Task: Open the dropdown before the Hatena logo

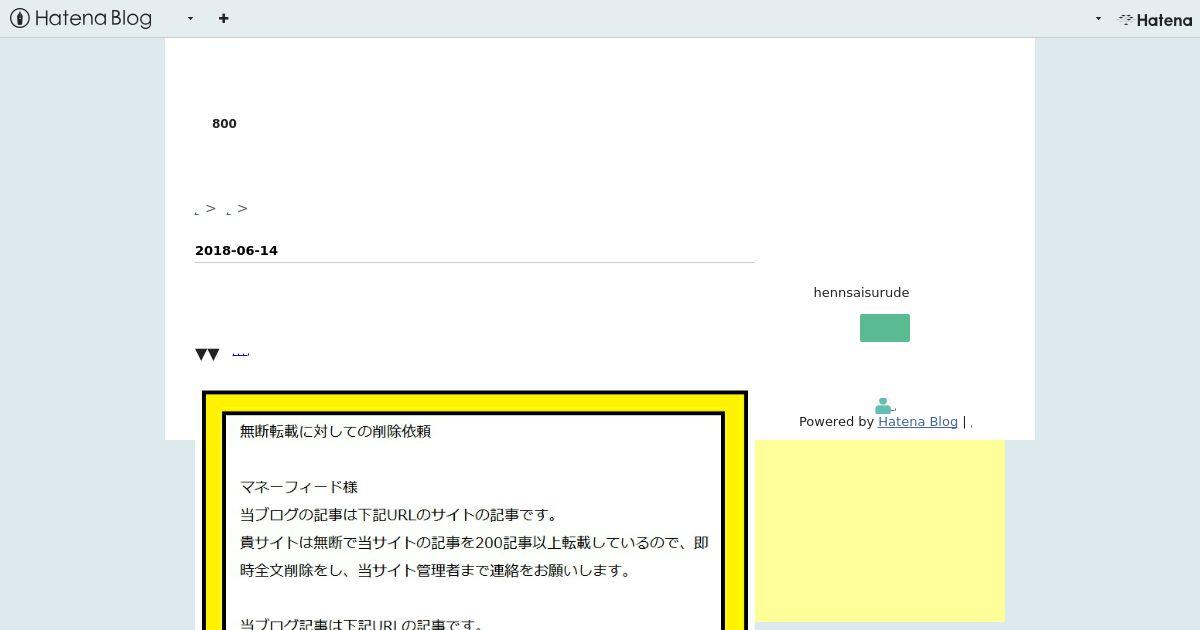Action: [x=1098, y=18]
